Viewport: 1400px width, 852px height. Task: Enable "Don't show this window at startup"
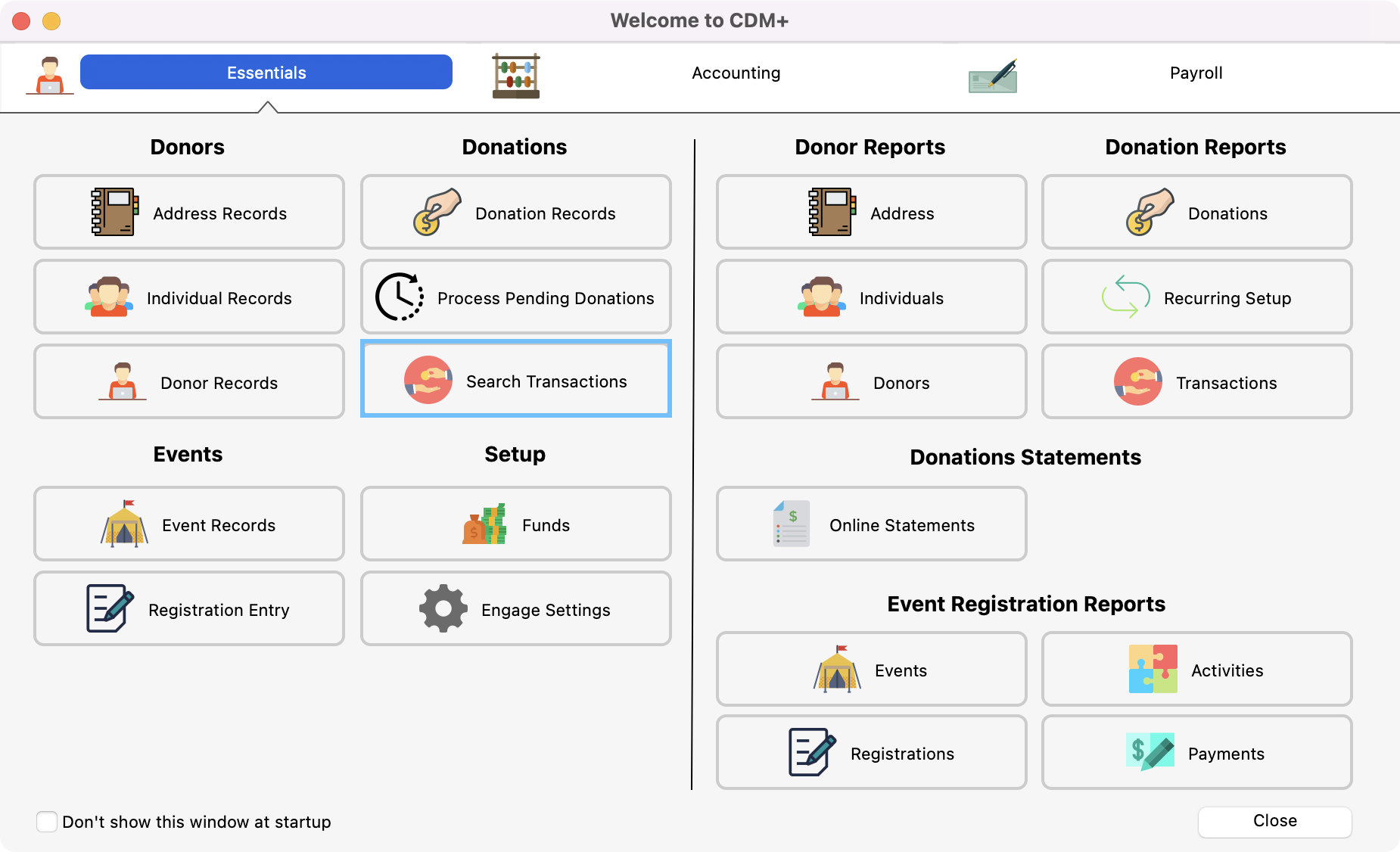coord(47,822)
